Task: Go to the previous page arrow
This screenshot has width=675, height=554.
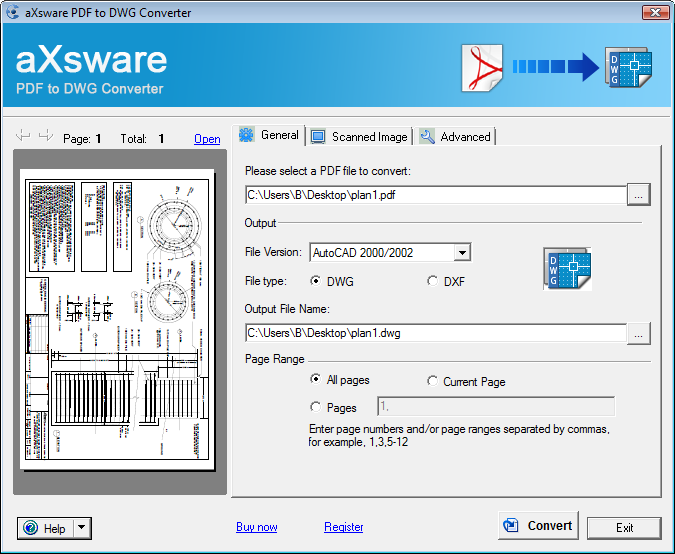Action: point(23,136)
